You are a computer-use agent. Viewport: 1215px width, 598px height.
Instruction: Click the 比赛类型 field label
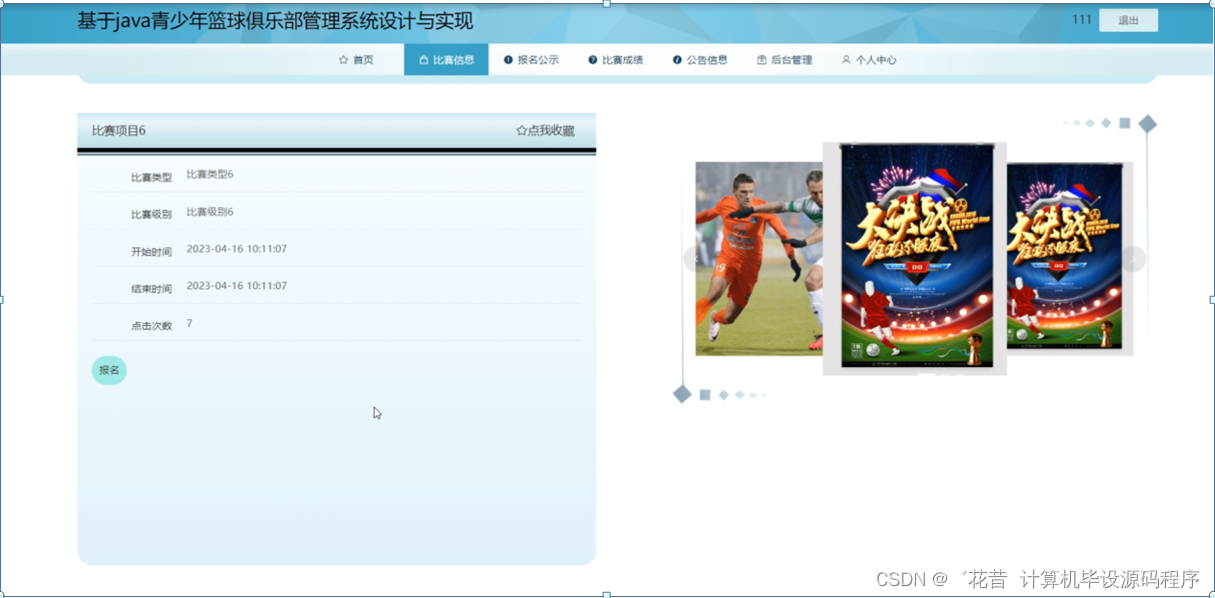pos(151,178)
